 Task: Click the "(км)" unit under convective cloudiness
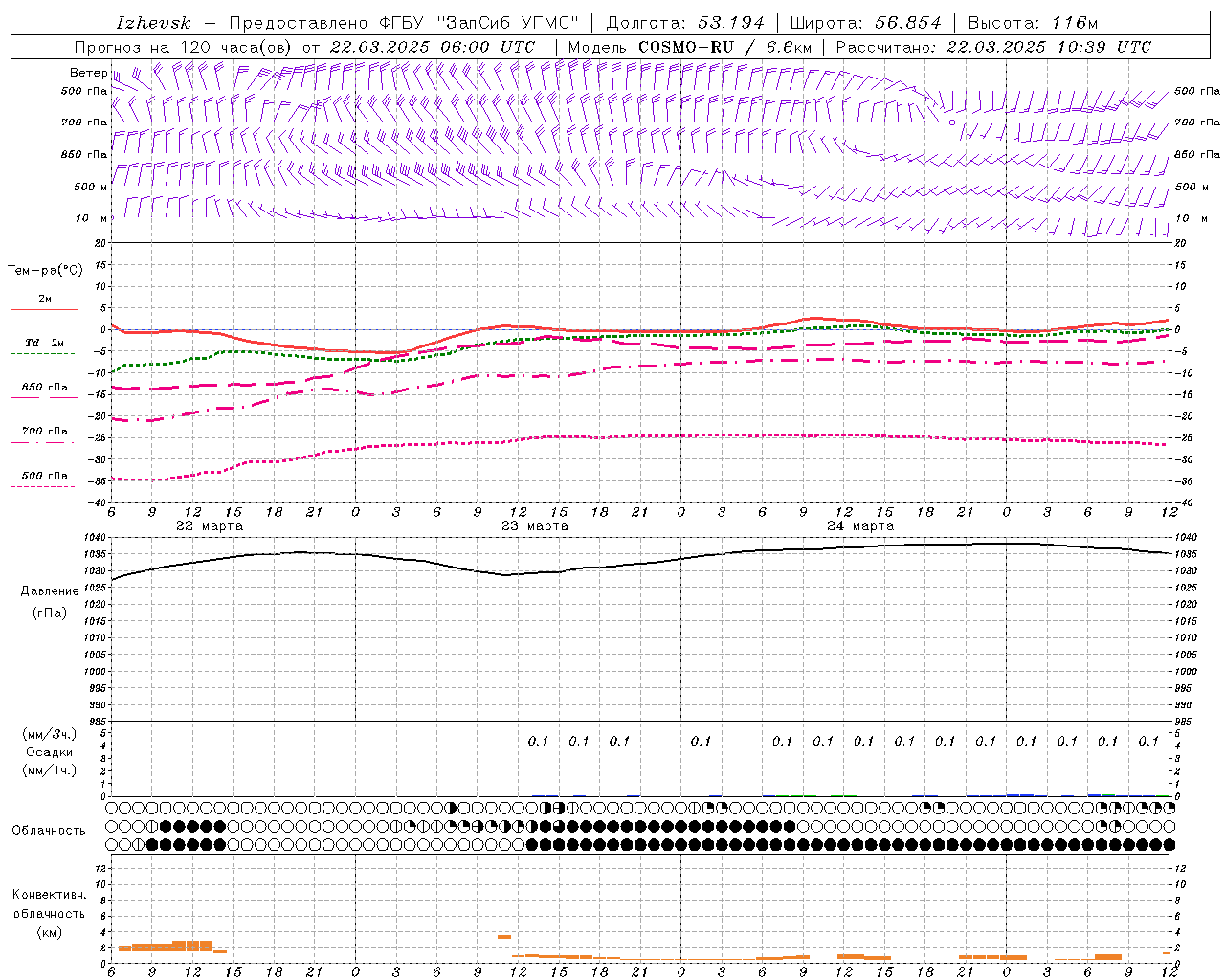(x=49, y=932)
